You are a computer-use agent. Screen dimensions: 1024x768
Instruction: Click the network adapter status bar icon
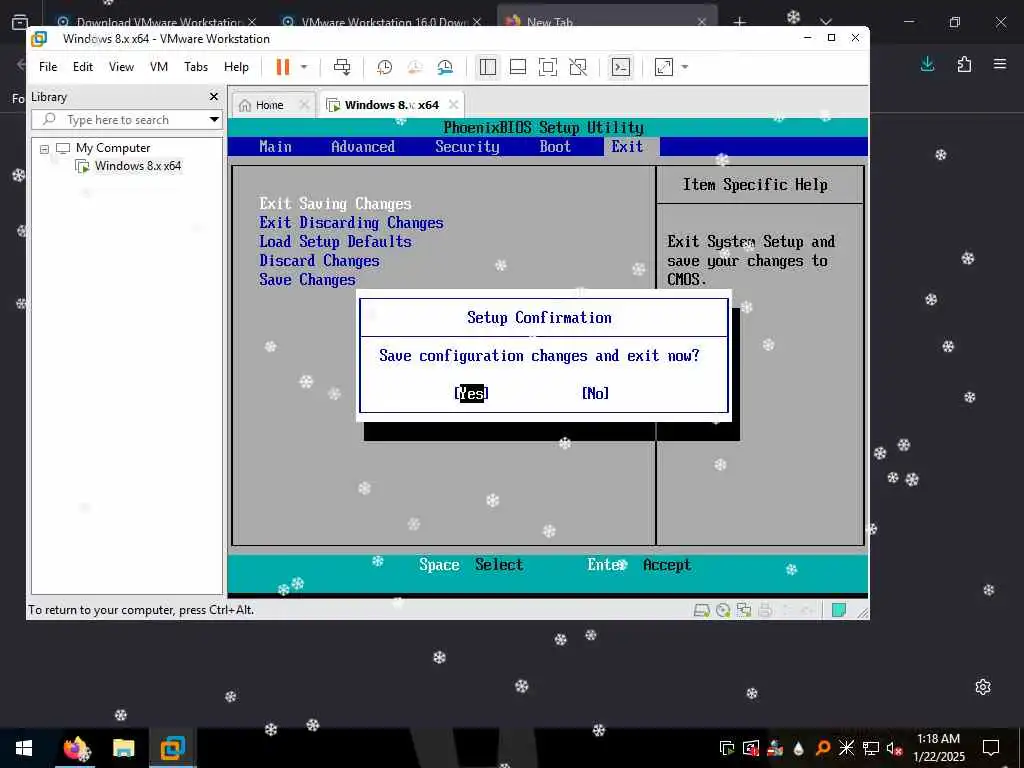[x=744, y=611]
